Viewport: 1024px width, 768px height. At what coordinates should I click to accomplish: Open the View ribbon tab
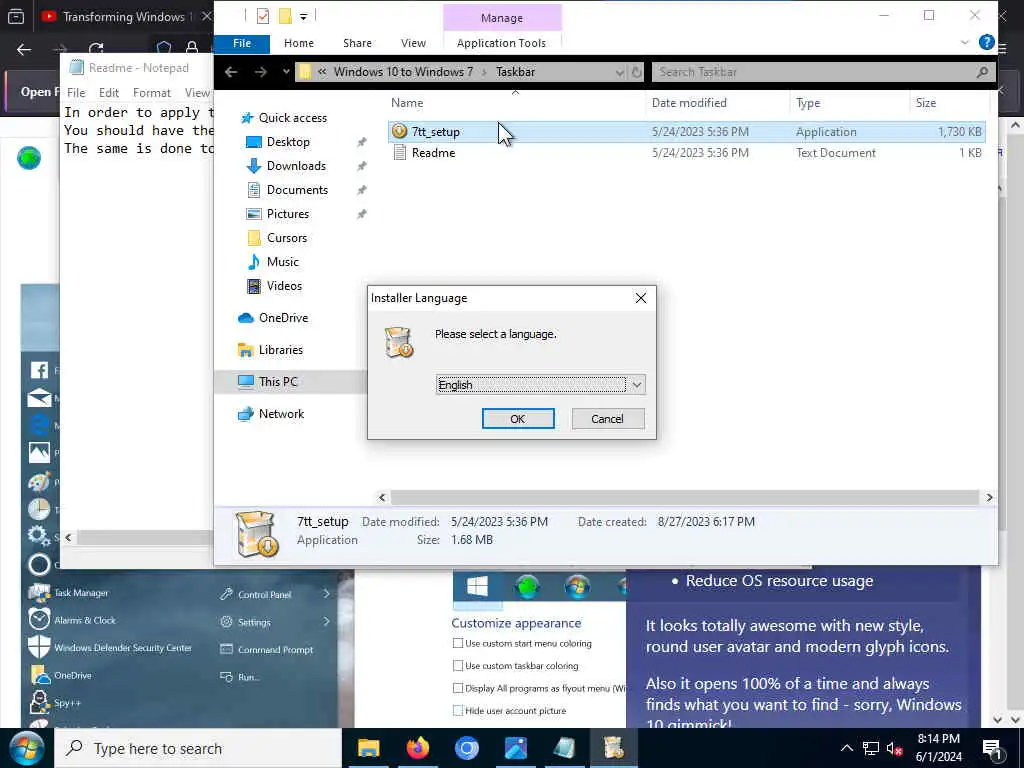coord(413,43)
